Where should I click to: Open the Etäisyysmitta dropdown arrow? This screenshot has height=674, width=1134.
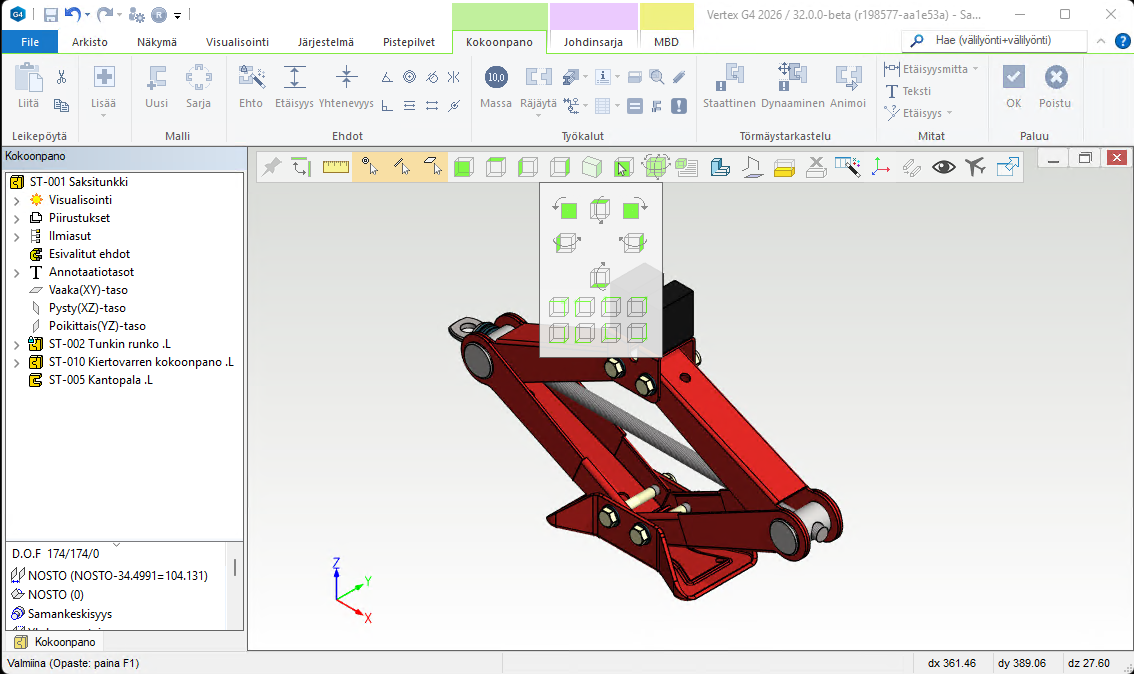976,69
